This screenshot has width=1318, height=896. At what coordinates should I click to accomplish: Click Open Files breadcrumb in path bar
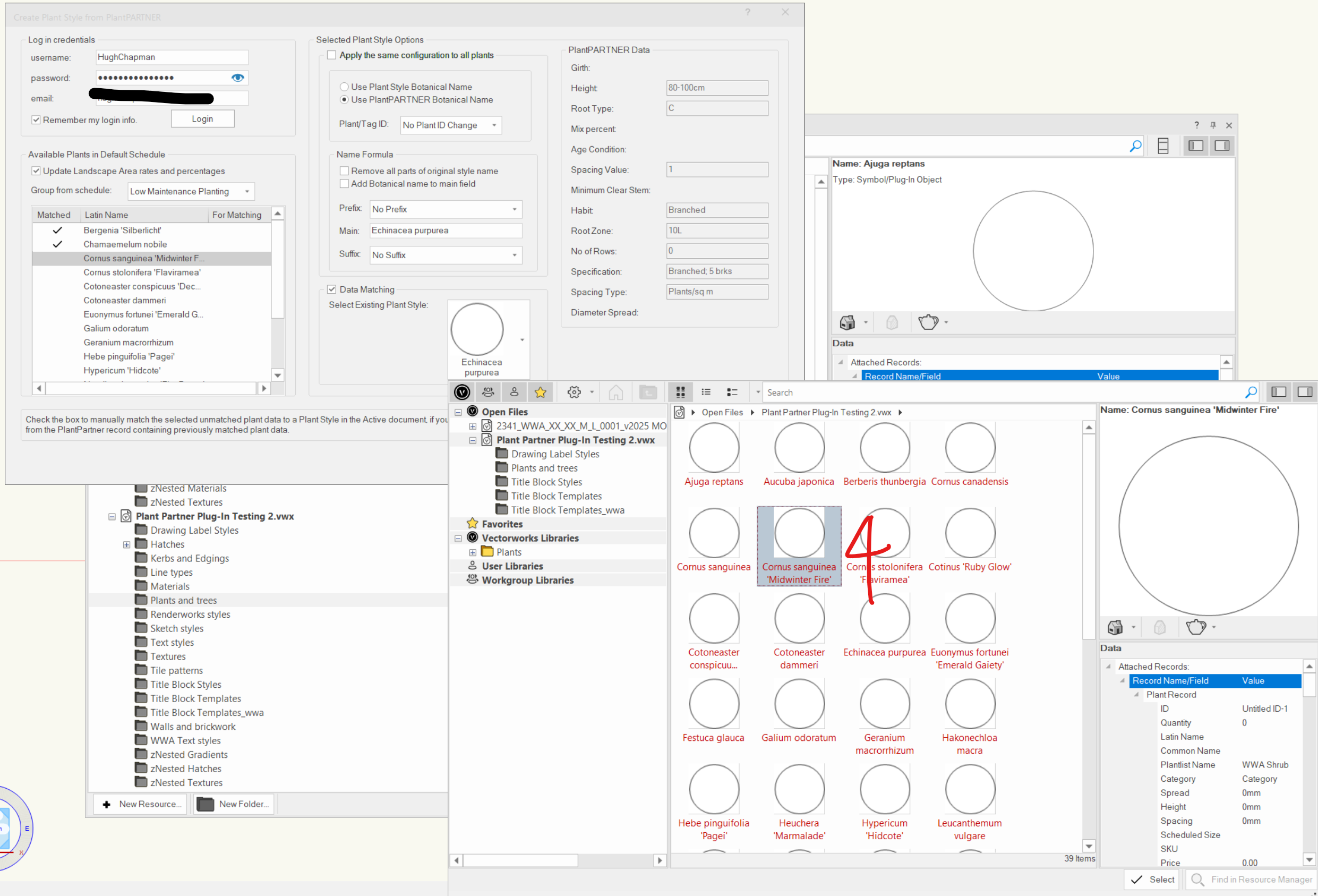[722, 412]
